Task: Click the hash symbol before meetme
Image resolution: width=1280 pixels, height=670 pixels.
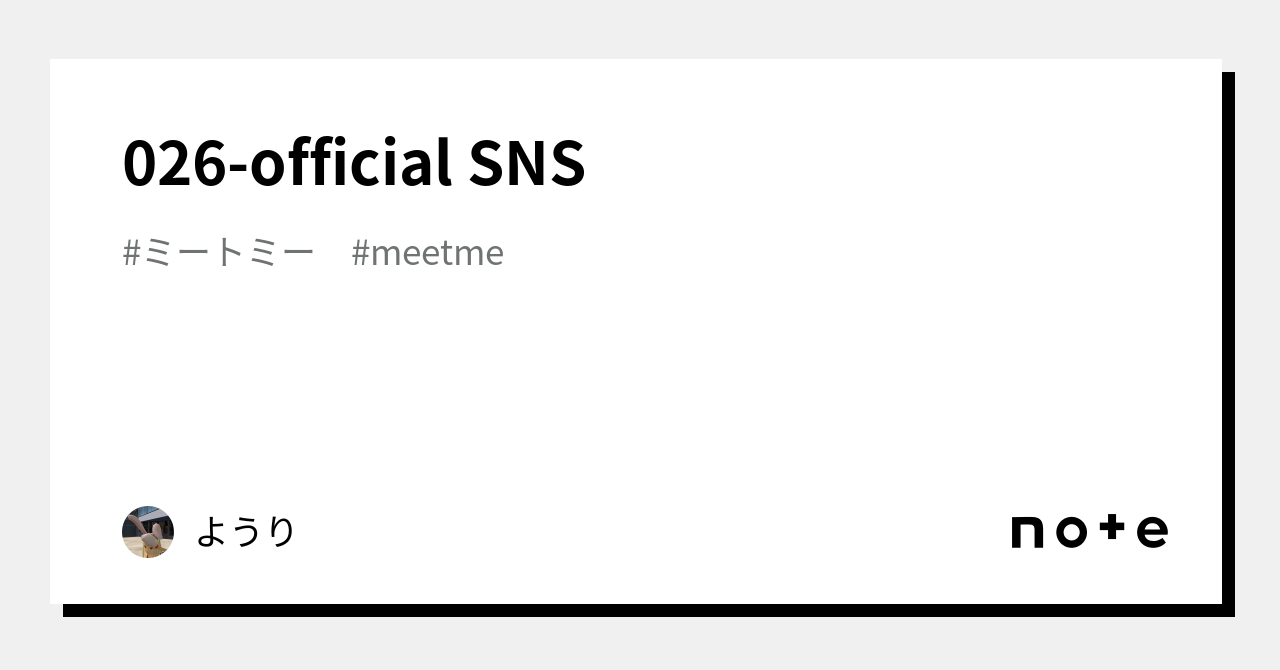Action: coord(360,253)
